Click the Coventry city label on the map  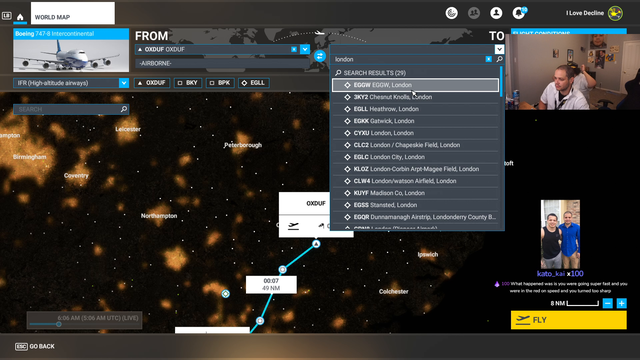pos(76,176)
